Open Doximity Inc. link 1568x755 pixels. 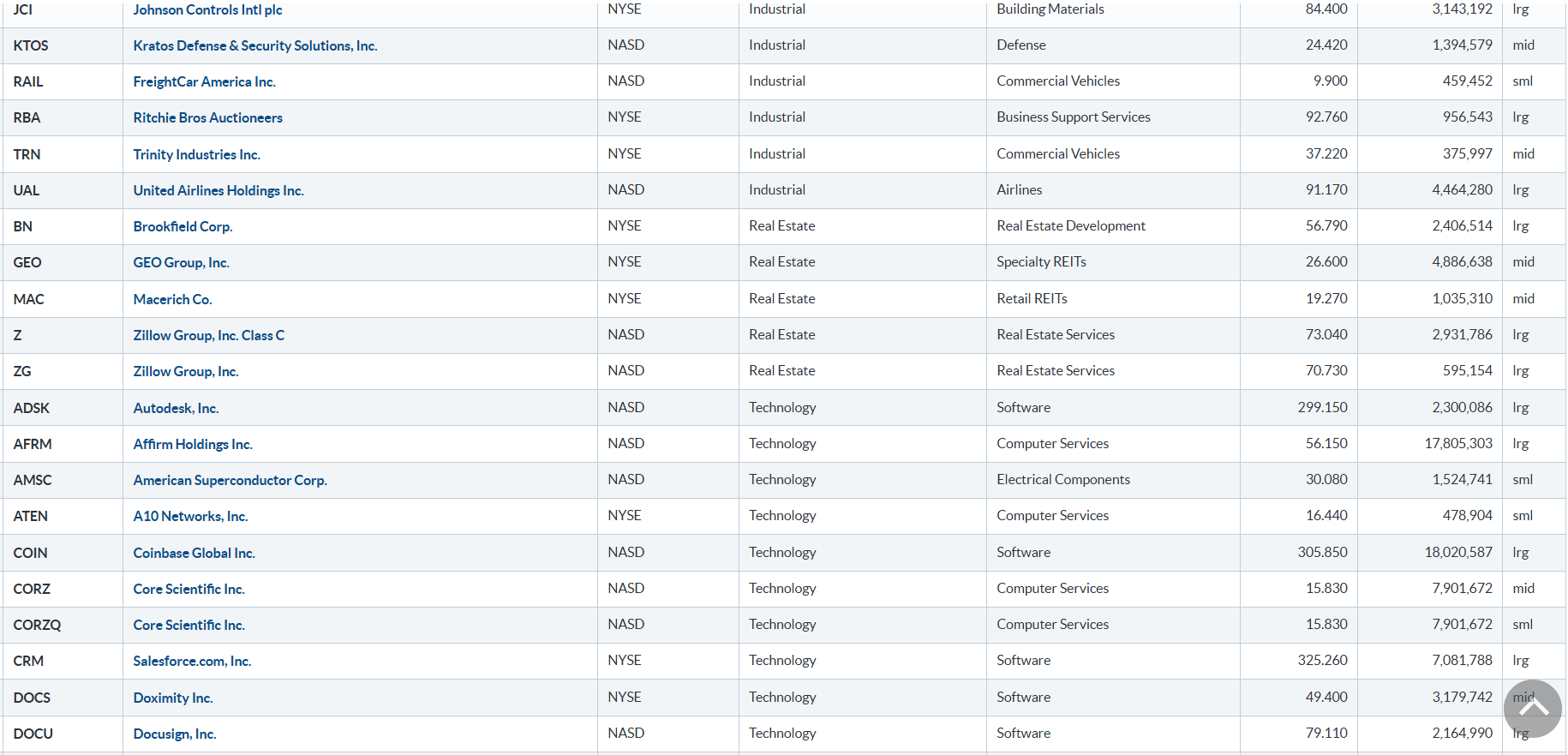click(x=173, y=698)
